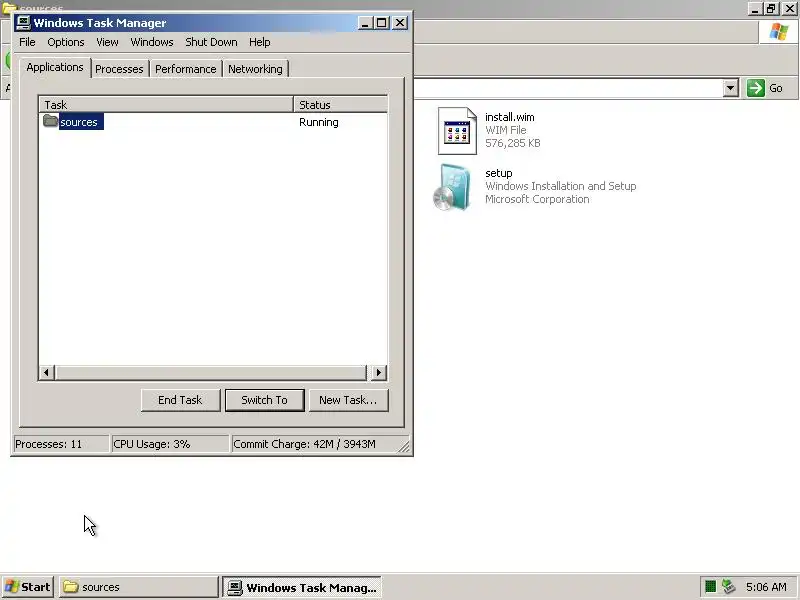The width and height of the screenshot is (800, 600).
Task: Select the sources folder icon in task list
Action: click(50, 121)
